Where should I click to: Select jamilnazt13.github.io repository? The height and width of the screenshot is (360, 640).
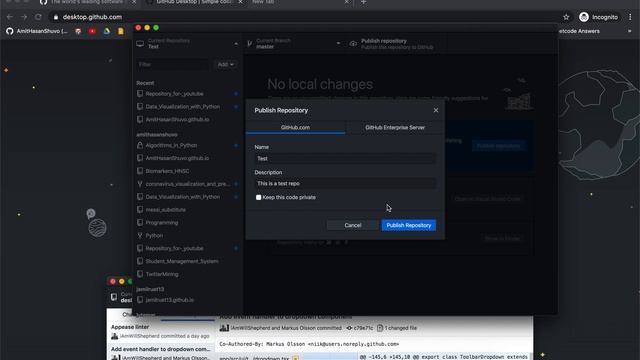pyautogui.click(x=188, y=300)
